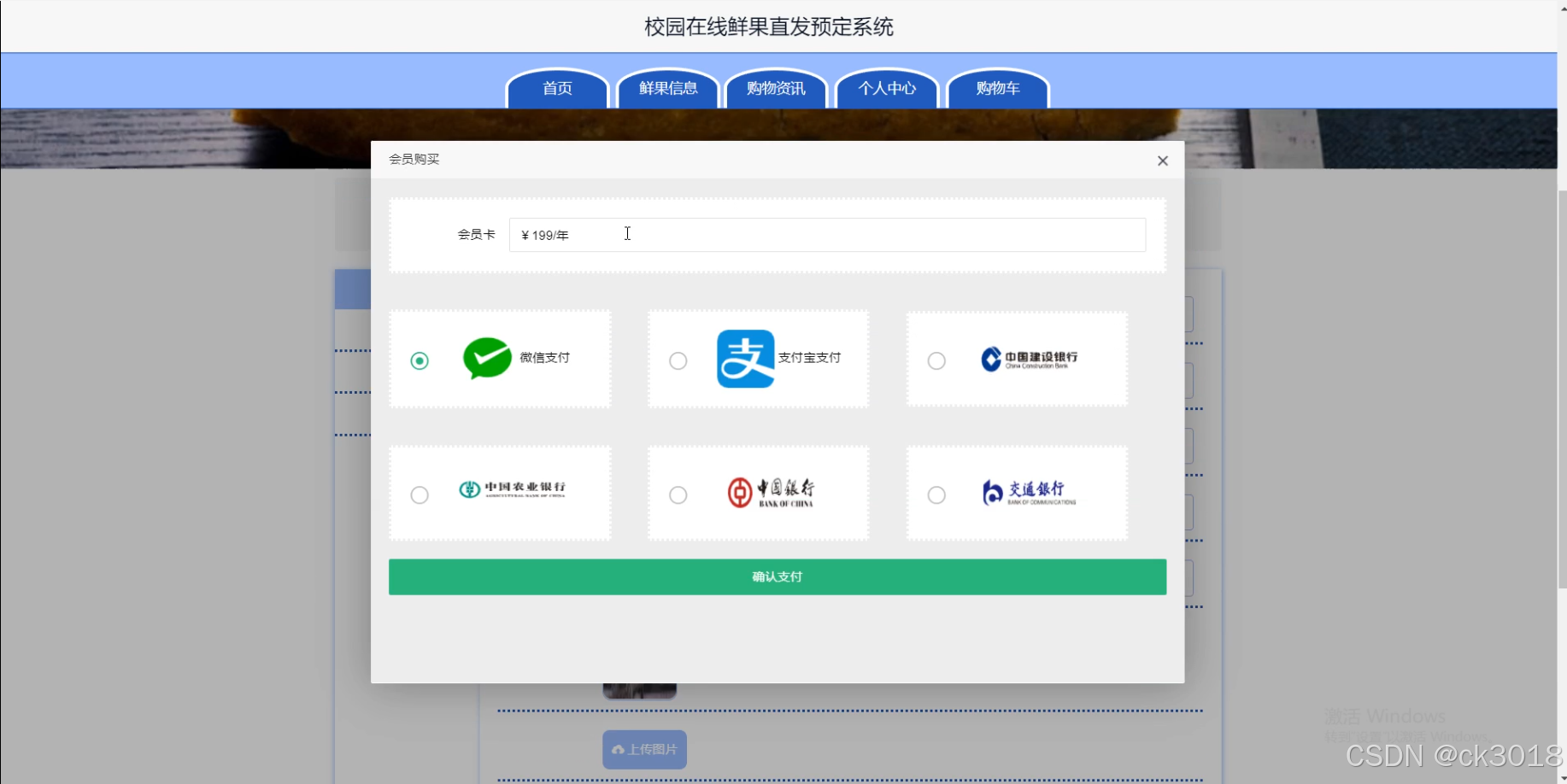Open the 鲜果信息 navigation tab
The image size is (1567, 784).
click(668, 89)
